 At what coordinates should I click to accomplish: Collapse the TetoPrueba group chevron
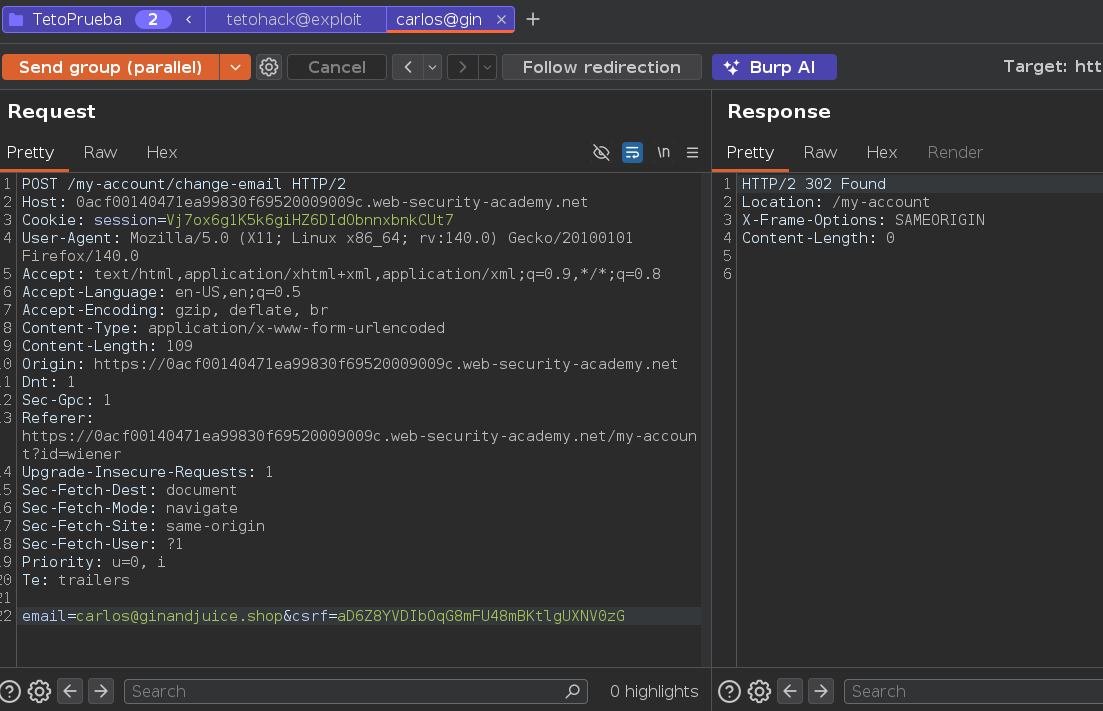coord(189,20)
